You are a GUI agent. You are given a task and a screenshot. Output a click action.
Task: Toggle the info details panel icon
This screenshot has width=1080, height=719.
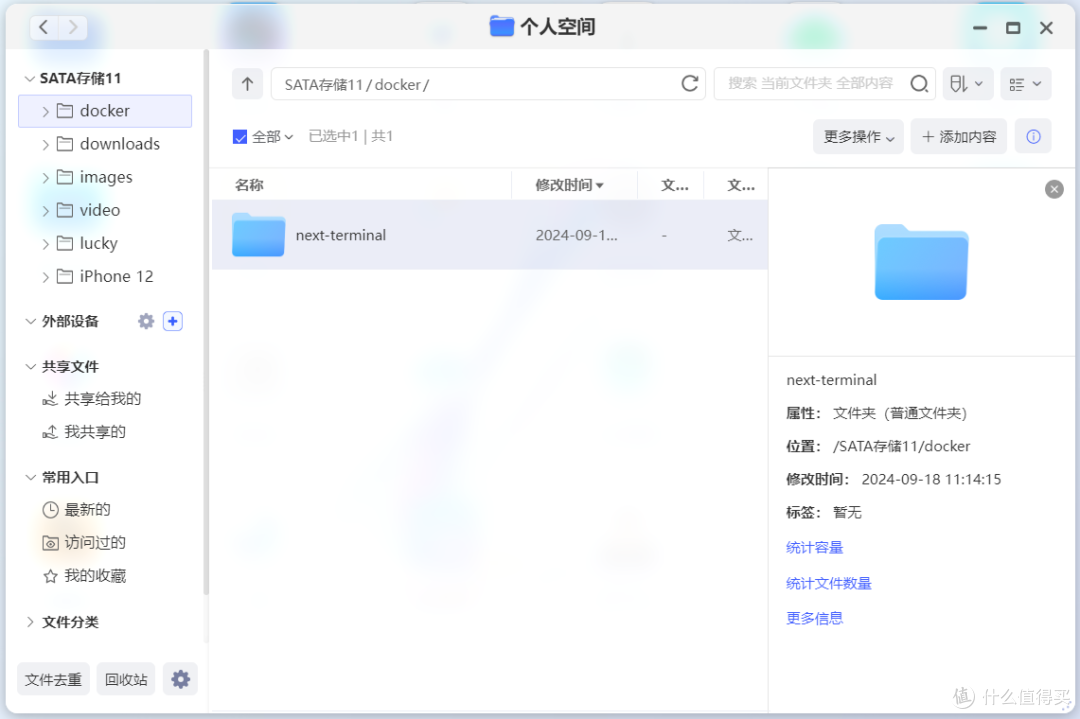click(x=1033, y=136)
